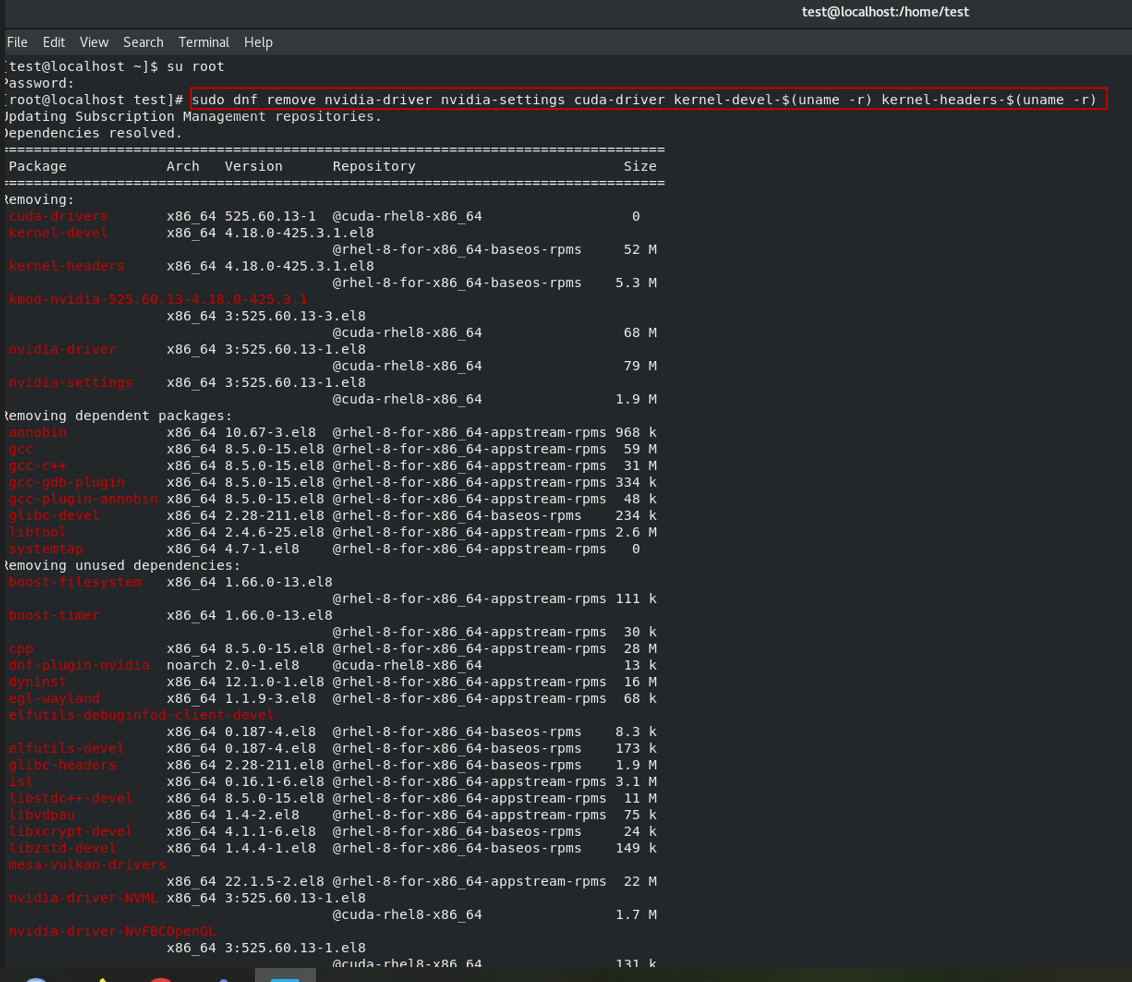Screen dimensions: 1132x982
Task: Click the annobin version 10.67-3.el8
Action: coord(270,432)
